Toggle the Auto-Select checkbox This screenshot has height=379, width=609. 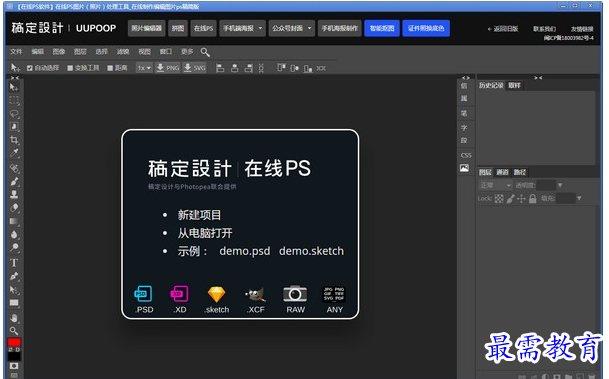tap(30, 68)
